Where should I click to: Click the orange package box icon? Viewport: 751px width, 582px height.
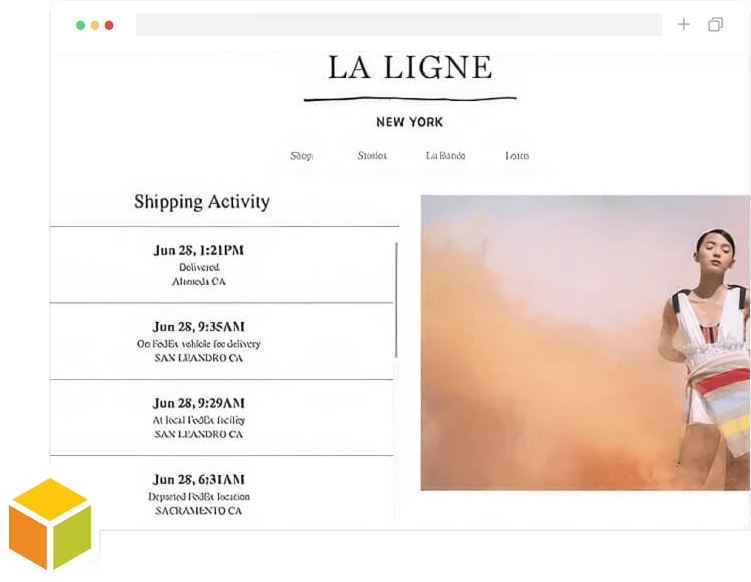point(50,524)
